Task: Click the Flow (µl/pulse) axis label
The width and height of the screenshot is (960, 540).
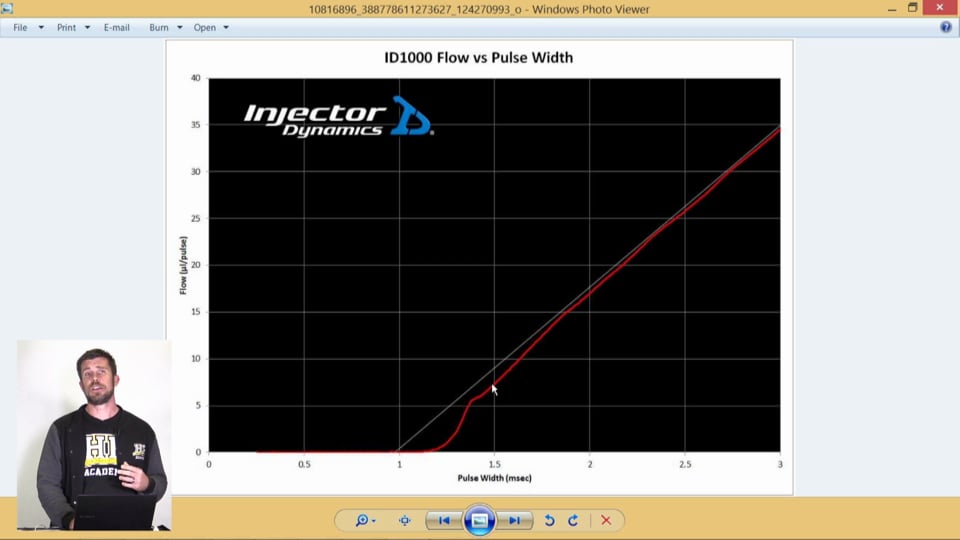Action: (x=183, y=265)
